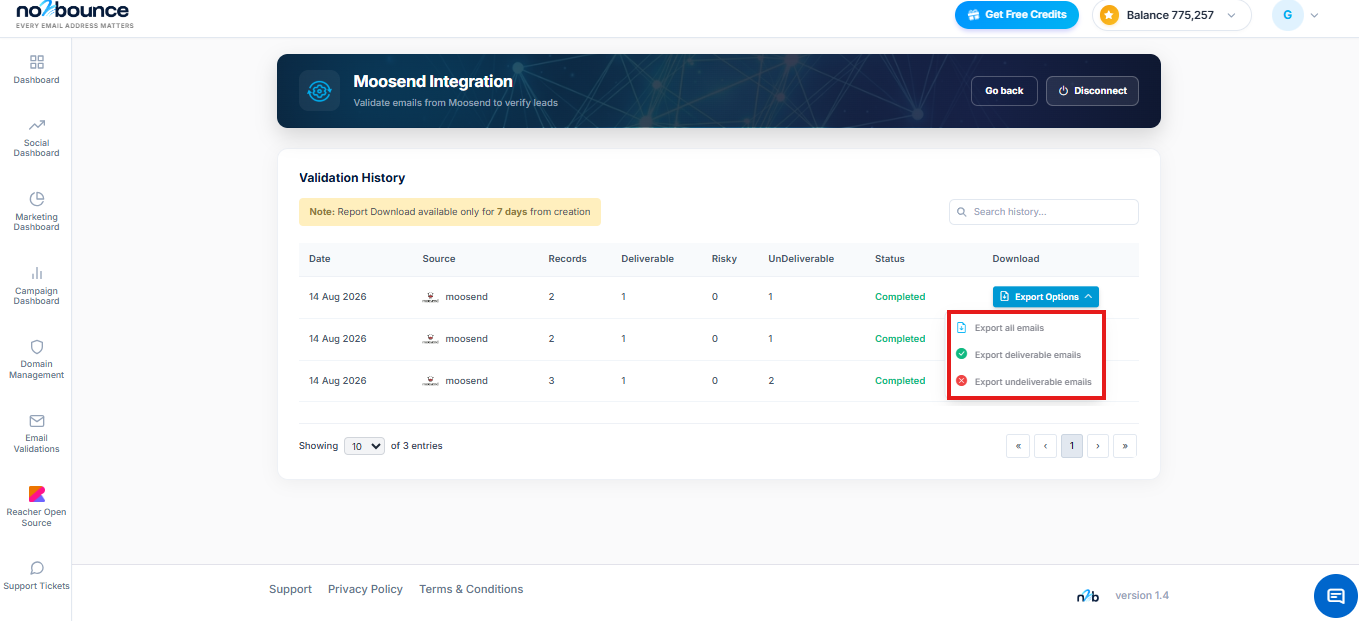The width and height of the screenshot is (1359, 621).
Task: Click the file icon beside Export all emails
Action: click(x=961, y=328)
